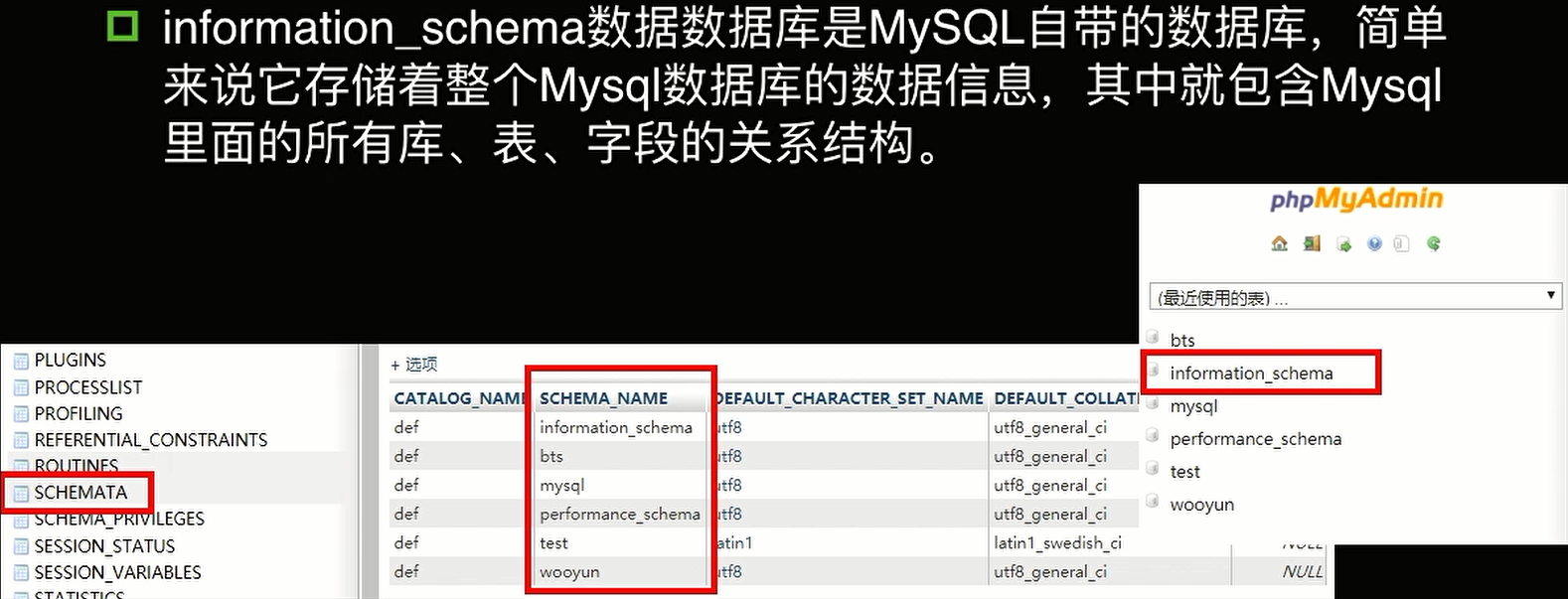Select the mysql database in sidebar
Viewport: 1568px width, 599px height.
click(x=1193, y=406)
